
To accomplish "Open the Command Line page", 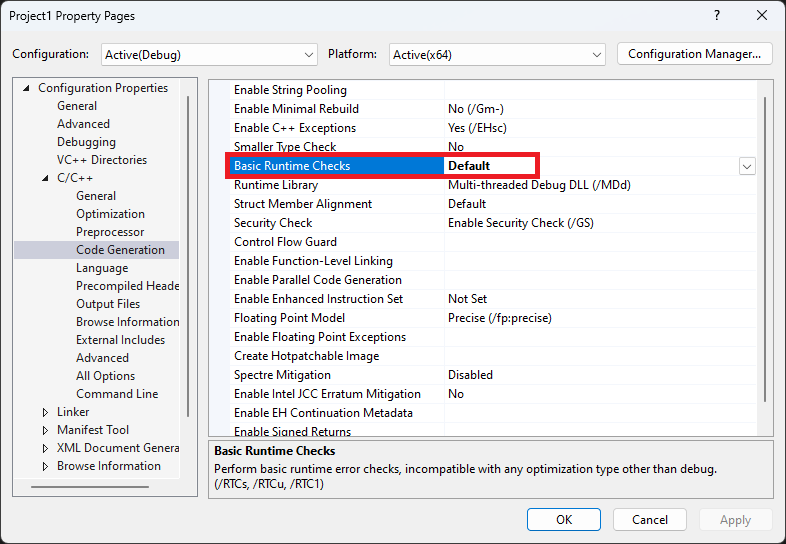I will pyautogui.click(x=117, y=394).
